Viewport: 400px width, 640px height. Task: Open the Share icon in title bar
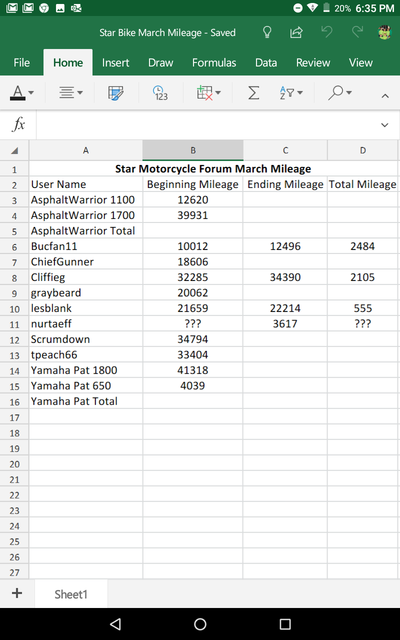click(x=296, y=32)
